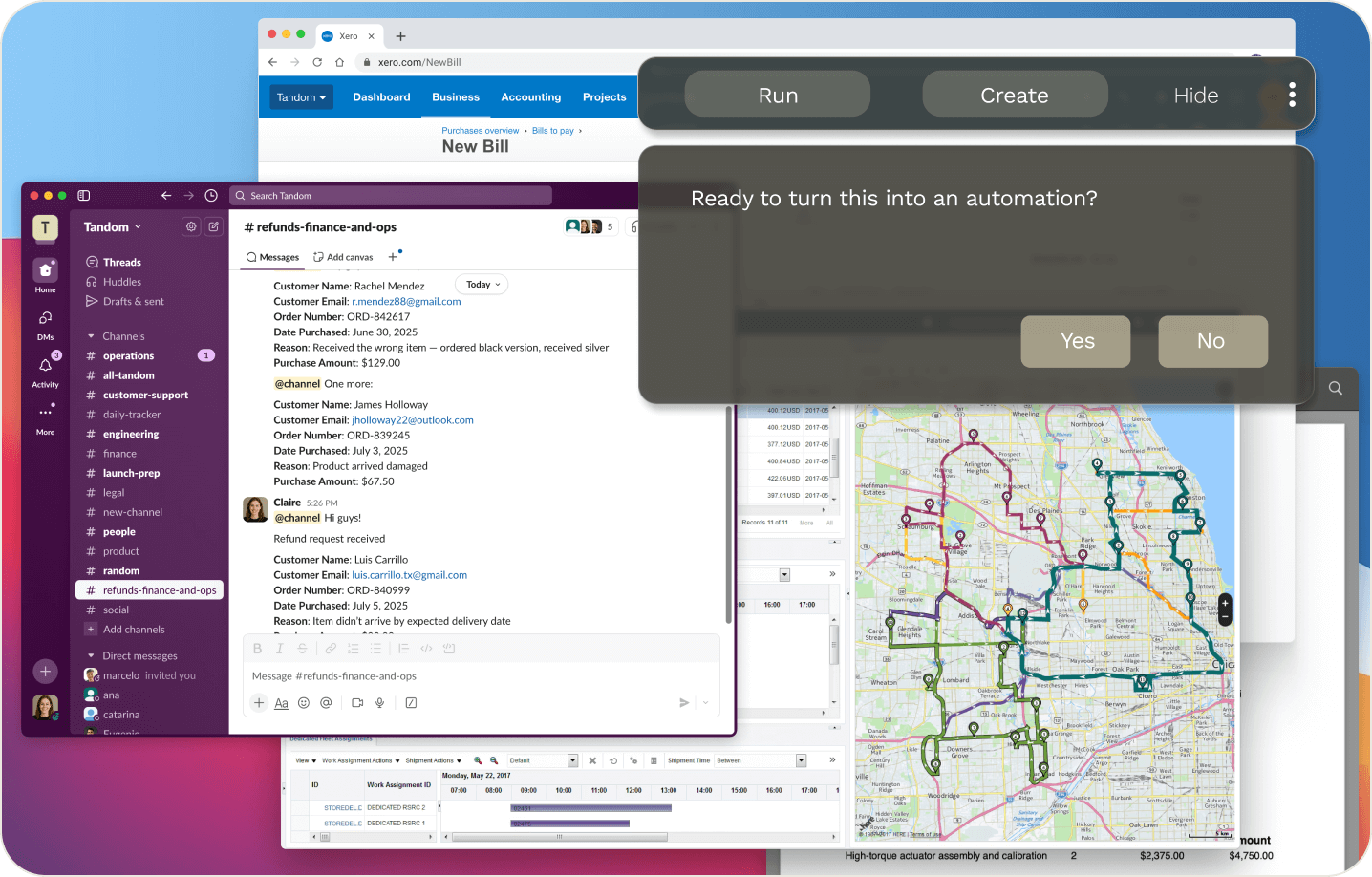The image size is (1372, 877).
Task: Open the Tandom history clock icon
Action: tap(211, 196)
